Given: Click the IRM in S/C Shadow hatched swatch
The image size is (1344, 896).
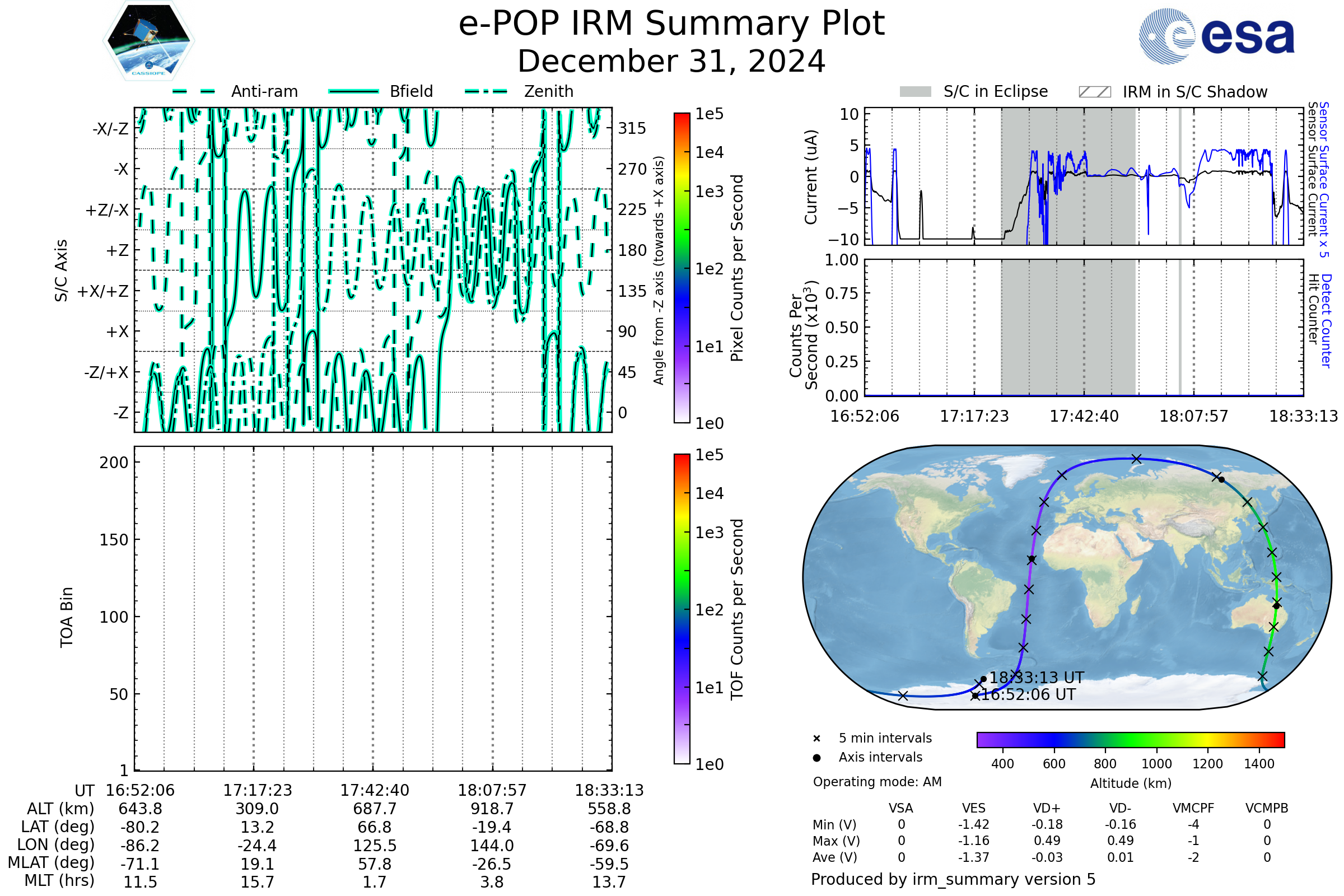Looking at the screenshot, I should [x=1094, y=92].
